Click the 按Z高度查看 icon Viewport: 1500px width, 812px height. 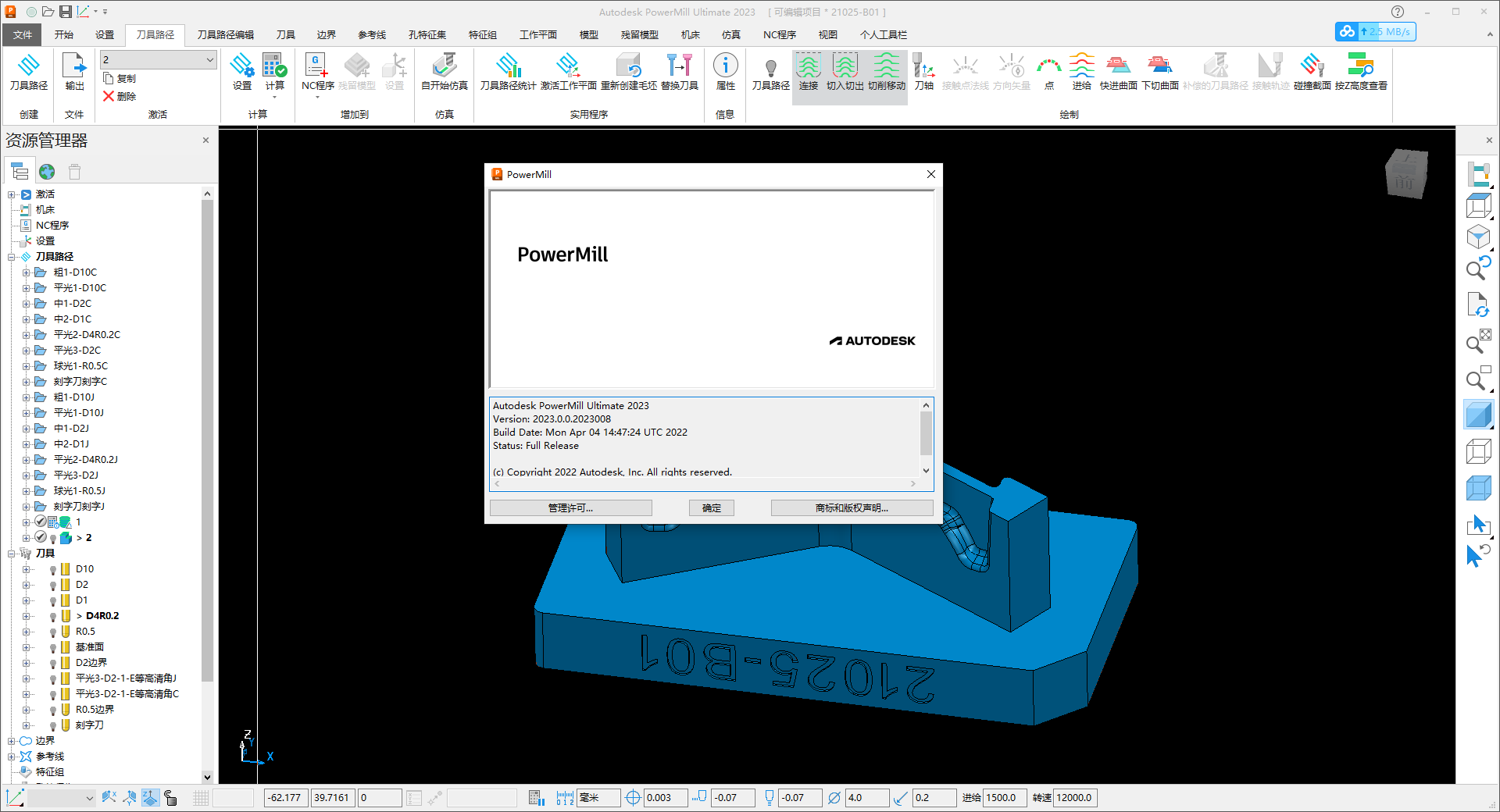[x=1360, y=72]
